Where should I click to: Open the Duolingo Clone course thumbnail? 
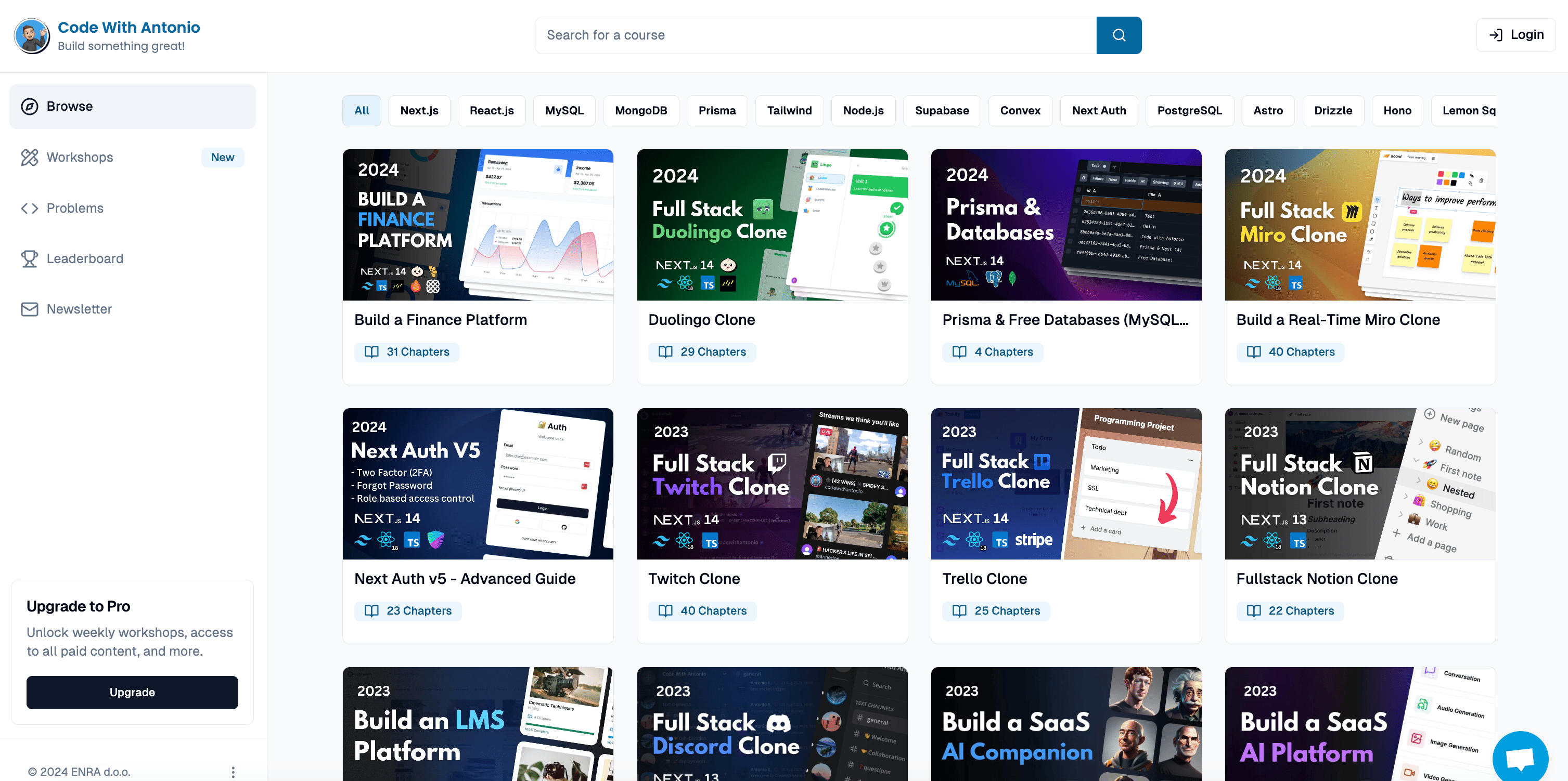(772, 225)
